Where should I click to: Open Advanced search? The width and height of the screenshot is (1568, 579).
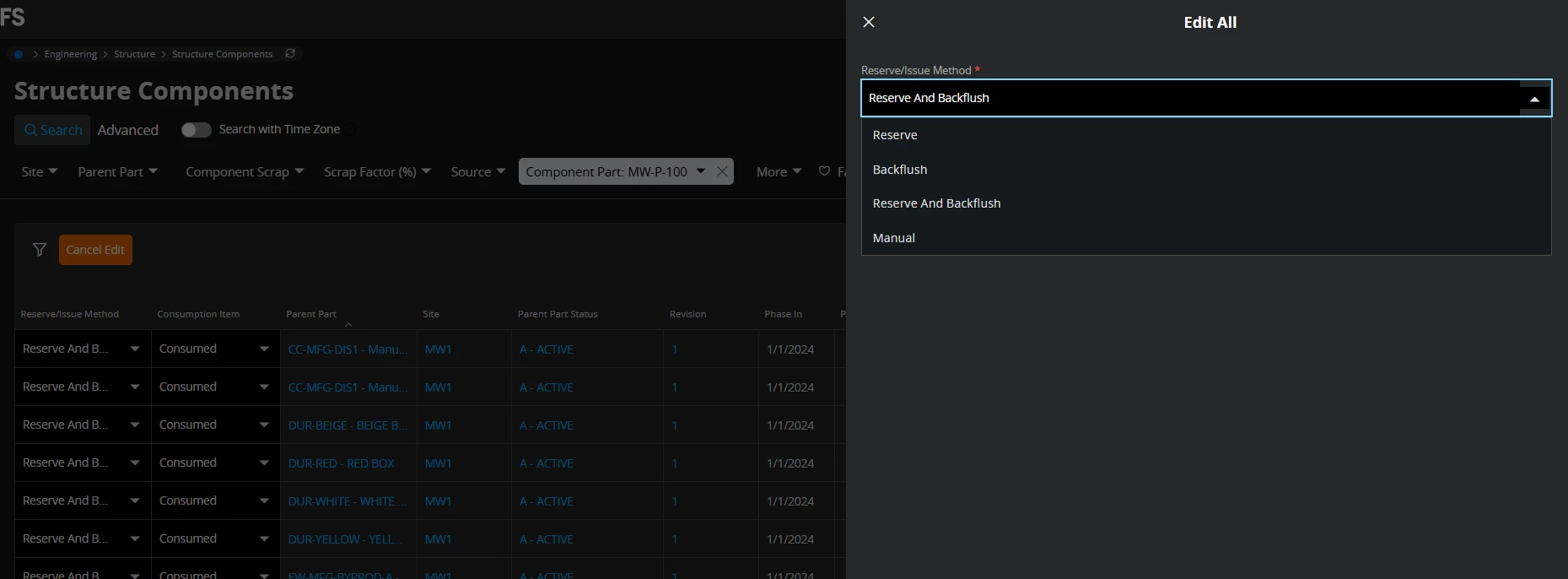128,130
